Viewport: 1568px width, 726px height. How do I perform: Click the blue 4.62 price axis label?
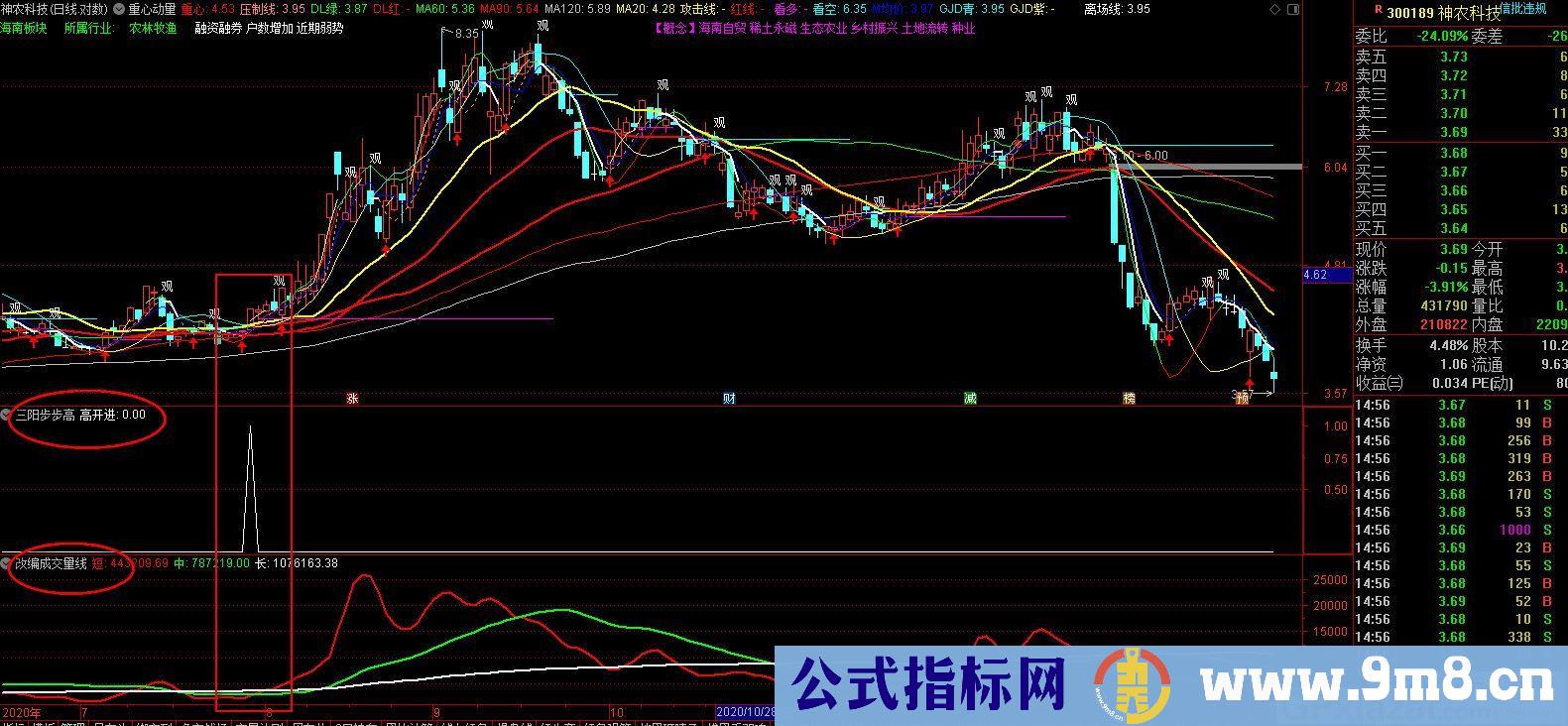1325,275
